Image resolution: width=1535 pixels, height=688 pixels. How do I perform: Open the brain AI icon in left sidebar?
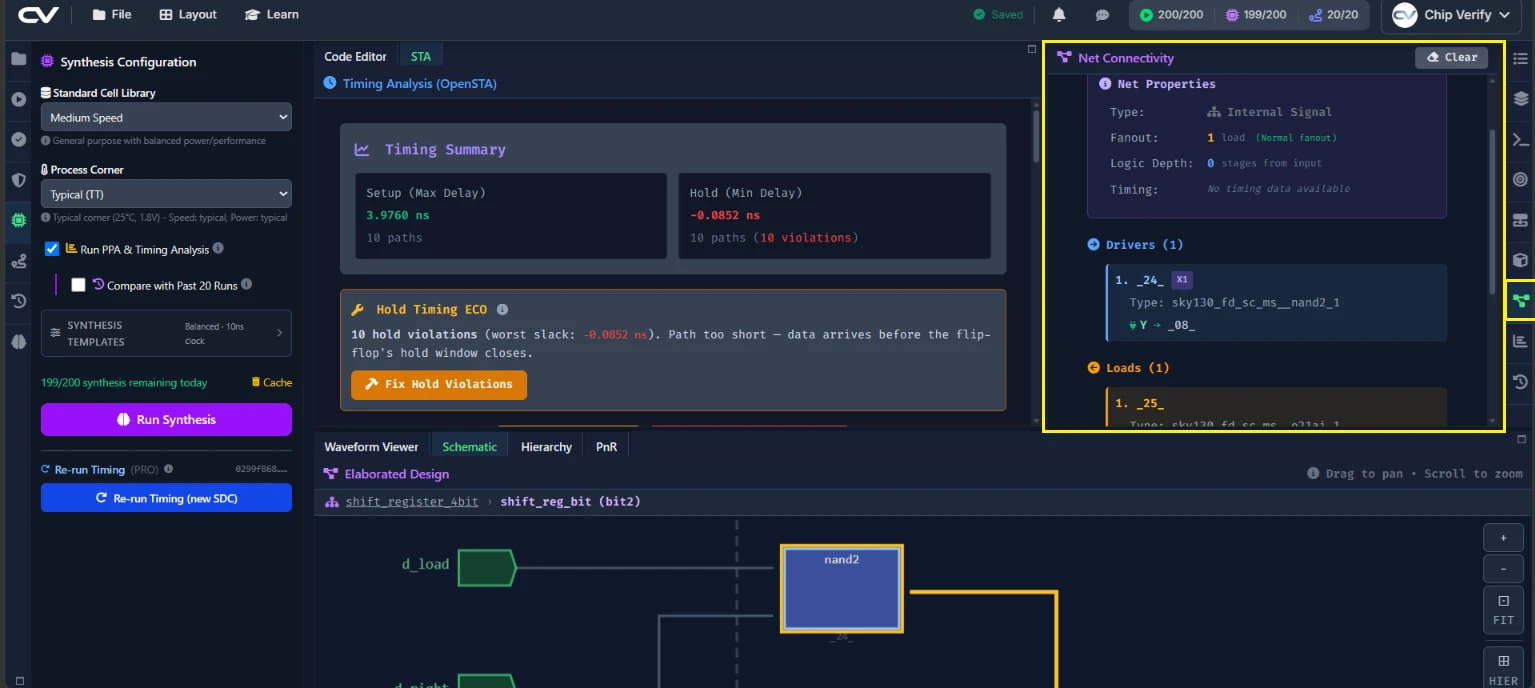[18, 341]
